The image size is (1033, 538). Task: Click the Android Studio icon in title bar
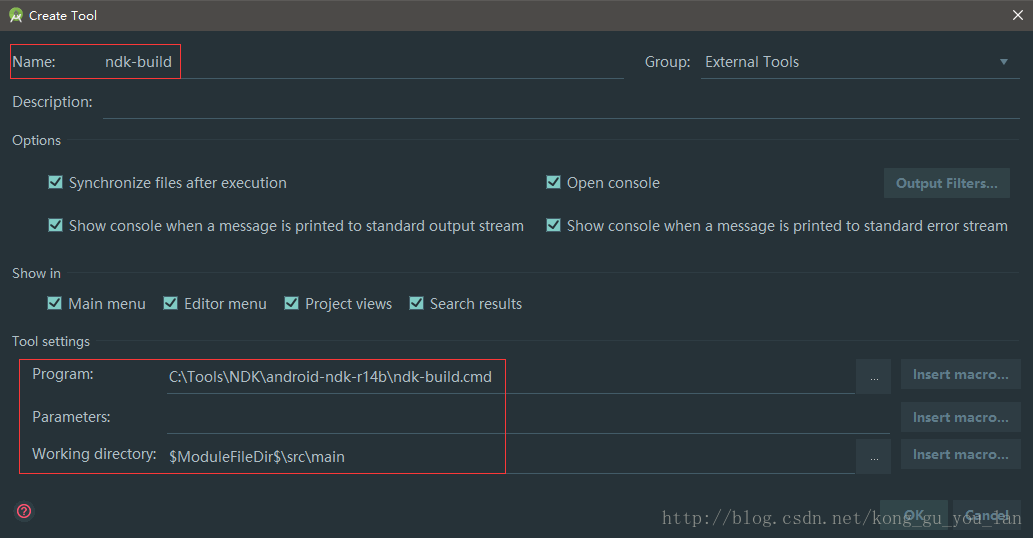click(x=16, y=15)
